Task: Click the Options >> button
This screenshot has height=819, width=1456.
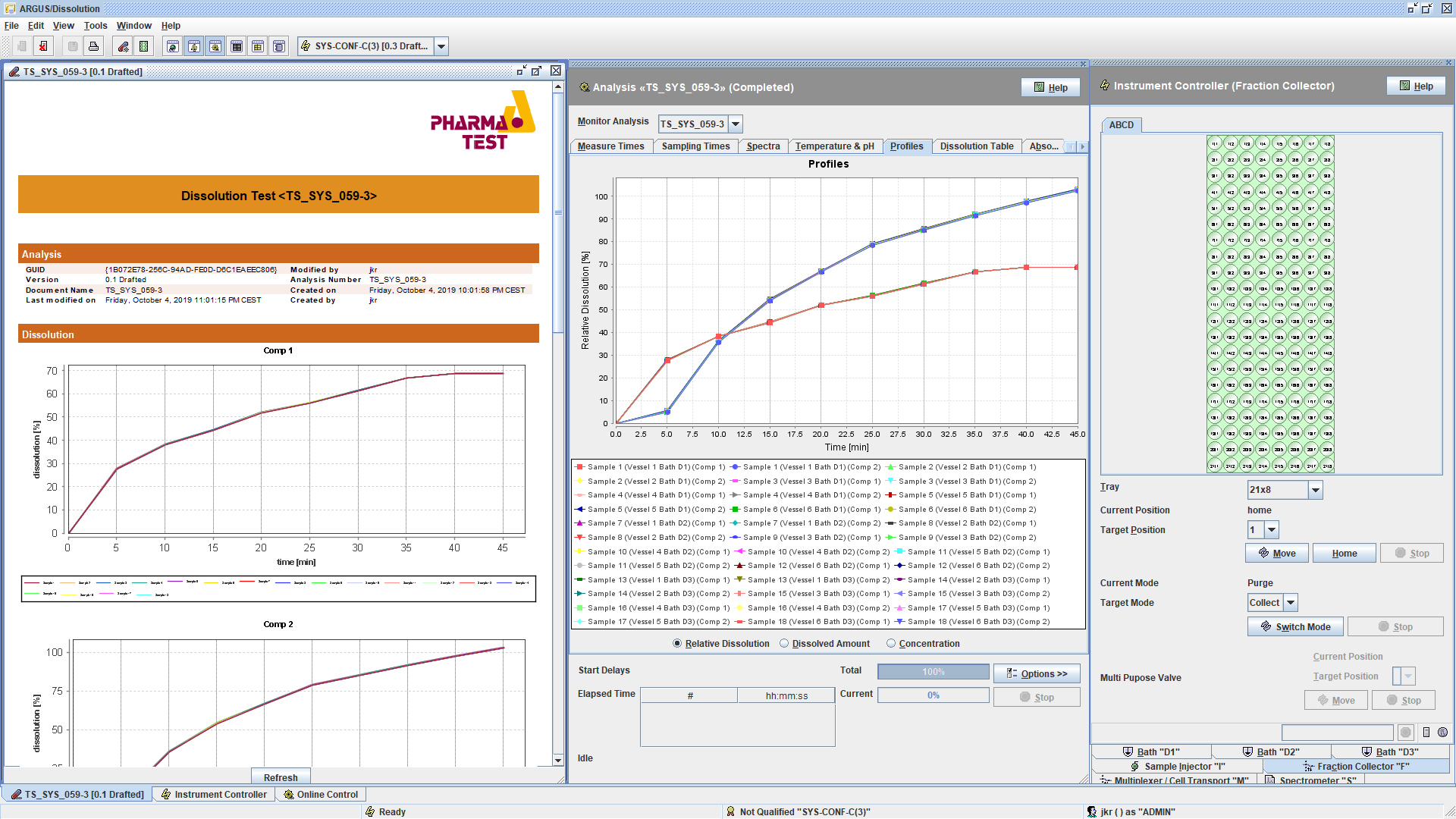Action: click(x=1036, y=673)
